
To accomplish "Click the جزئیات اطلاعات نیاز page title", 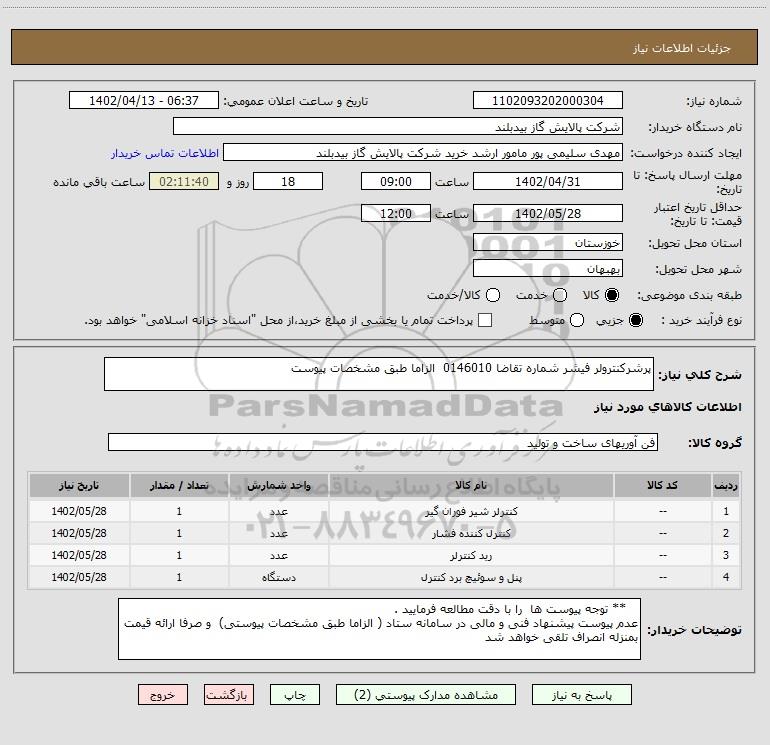I will pos(682,48).
